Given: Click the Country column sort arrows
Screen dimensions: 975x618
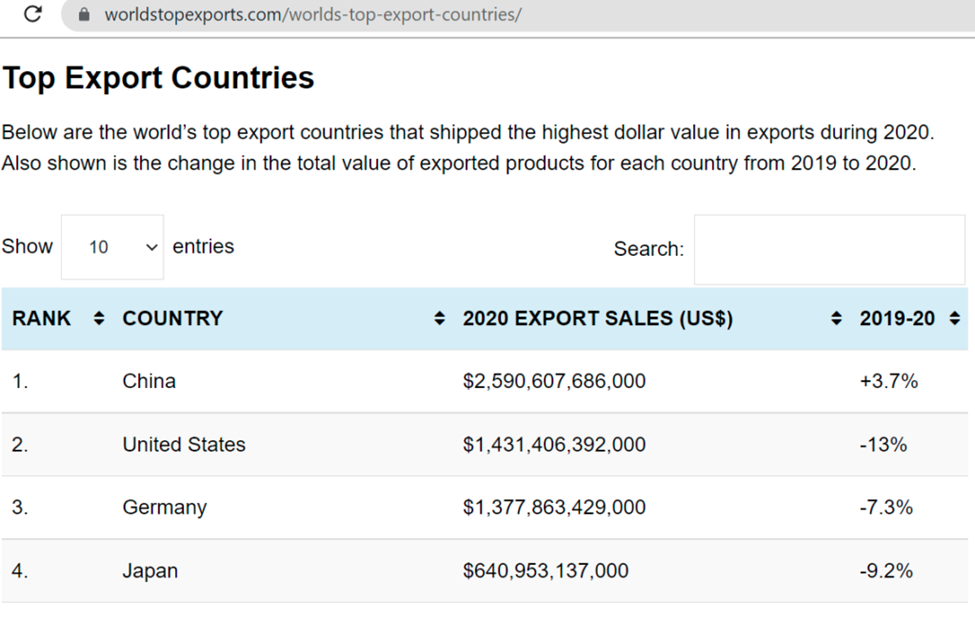Looking at the screenshot, I should [x=439, y=319].
